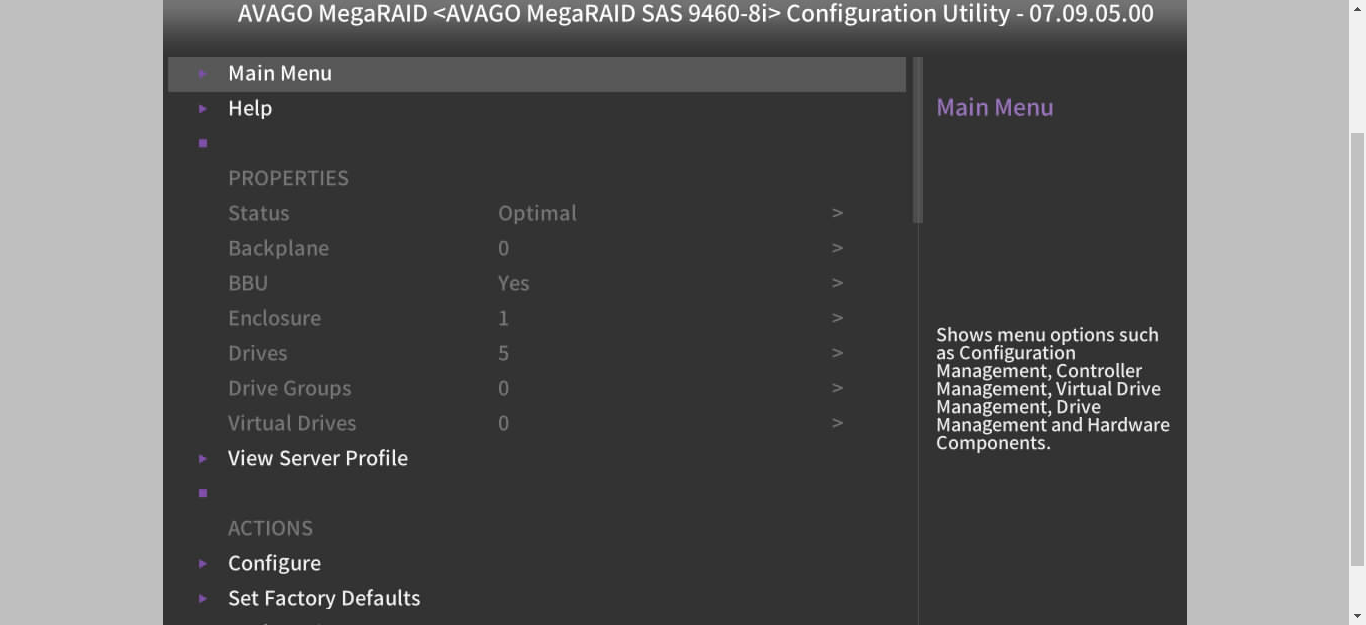This screenshot has height=625, width=1366.
Task: Expand the Enclosure row chevron
Action: click(838, 318)
